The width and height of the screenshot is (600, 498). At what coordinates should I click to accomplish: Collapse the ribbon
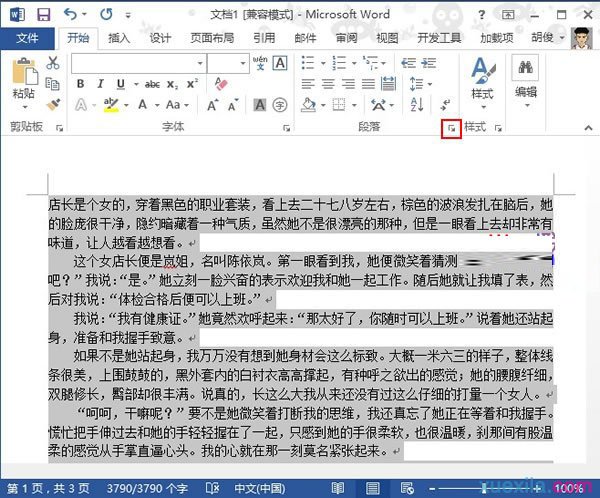click(588, 128)
